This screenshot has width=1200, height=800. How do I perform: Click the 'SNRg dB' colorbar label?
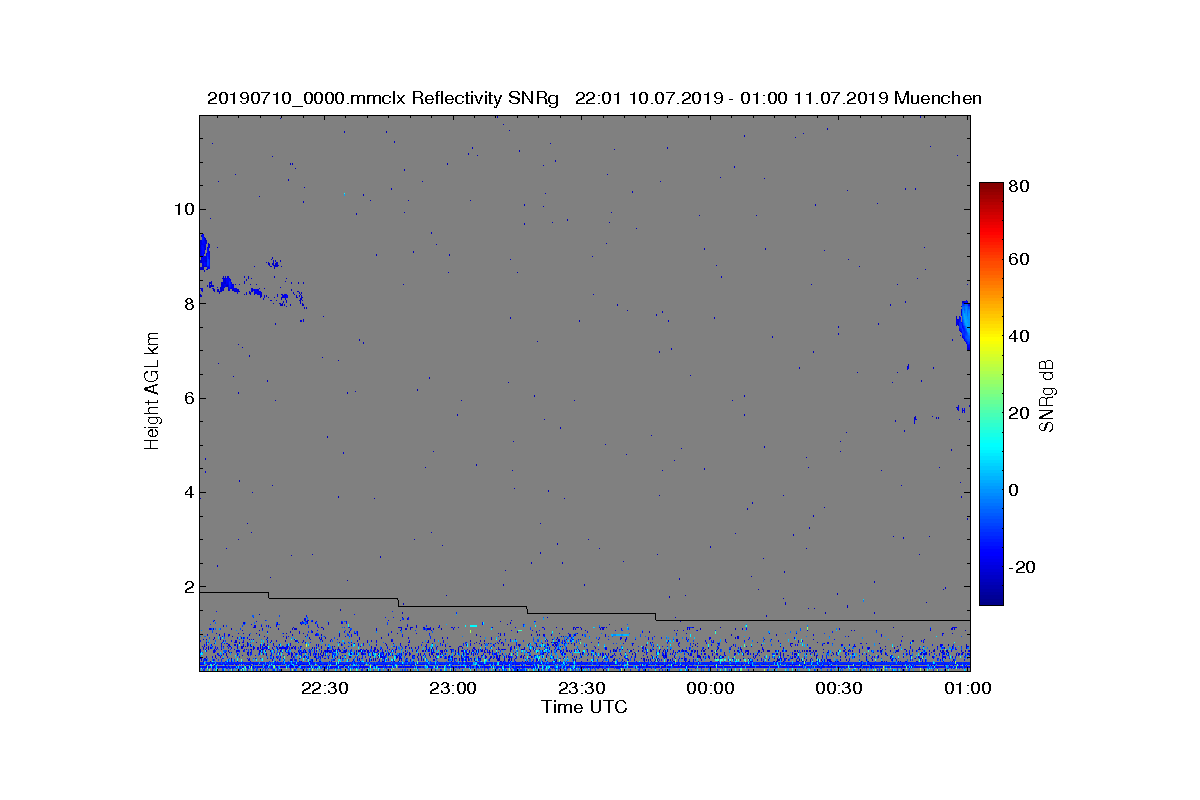coord(1047,395)
